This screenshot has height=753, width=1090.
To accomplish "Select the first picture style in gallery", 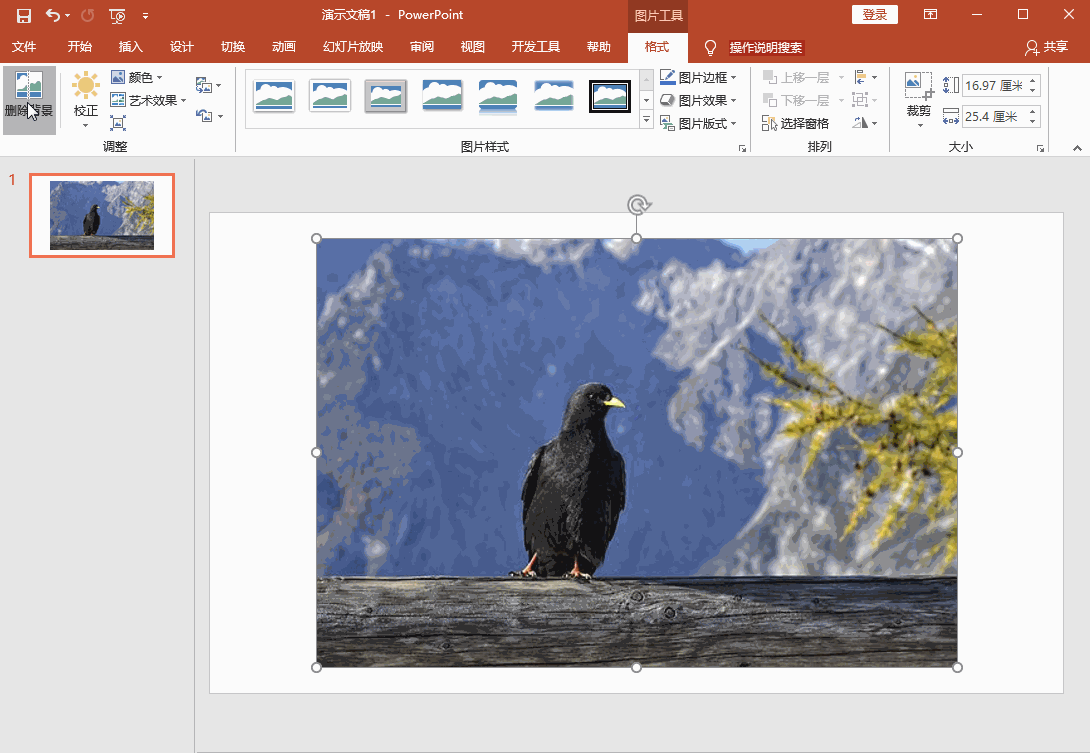I will [x=274, y=96].
